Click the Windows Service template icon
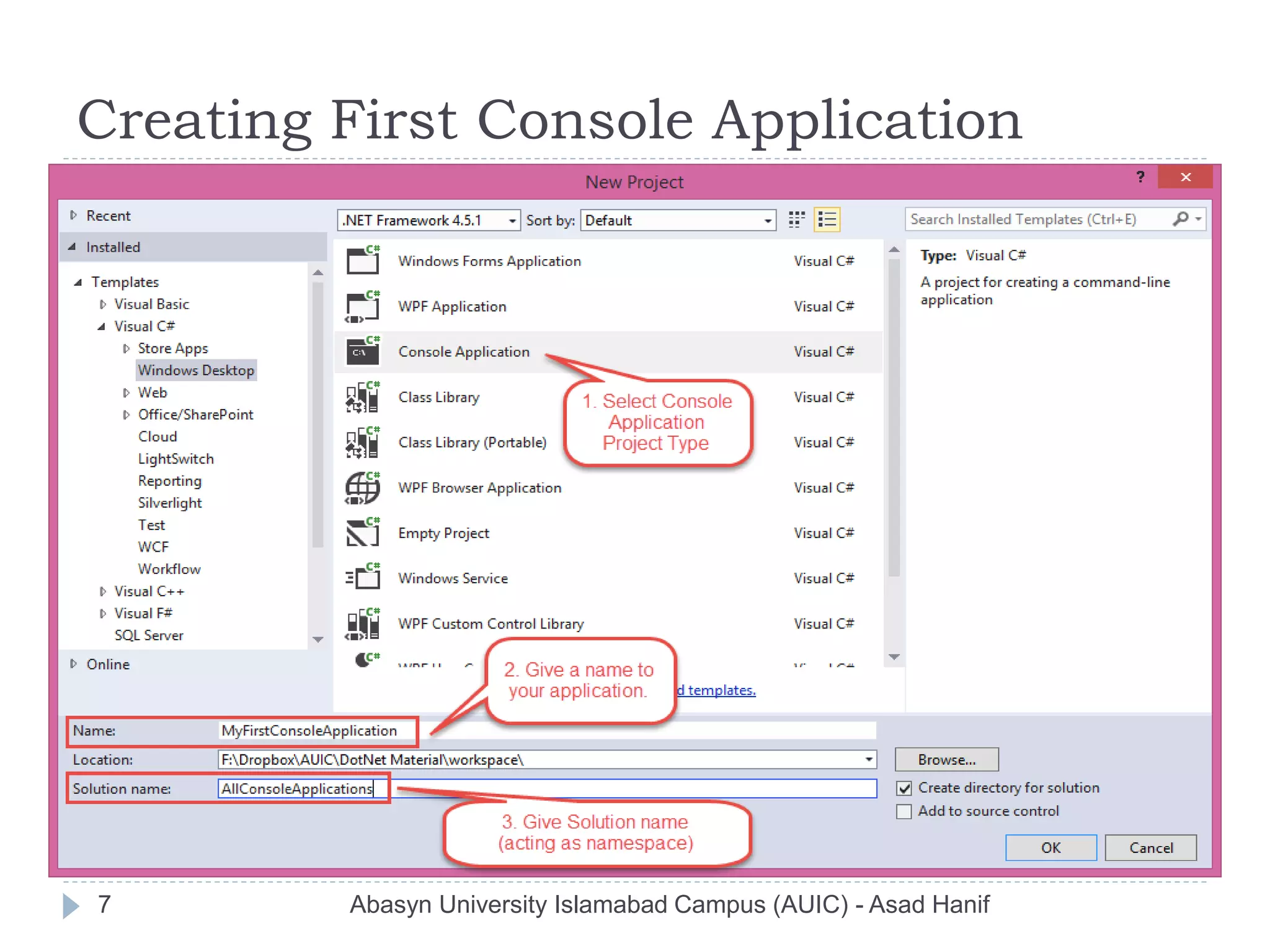 point(363,578)
